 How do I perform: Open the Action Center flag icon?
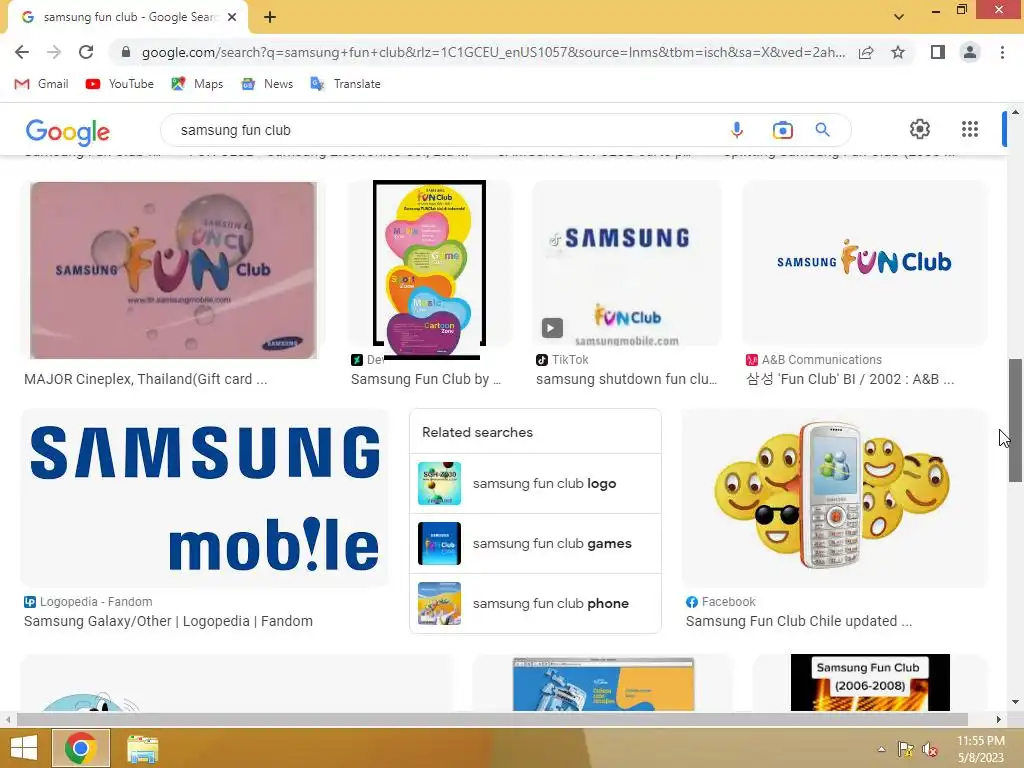[x=905, y=749]
